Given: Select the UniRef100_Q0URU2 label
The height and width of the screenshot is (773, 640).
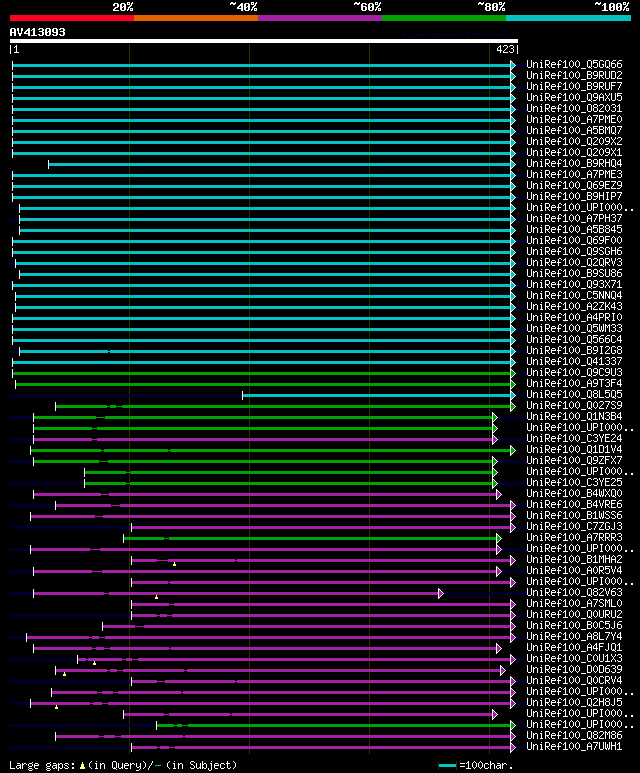Looking at the screenshot, I should 574,615.
